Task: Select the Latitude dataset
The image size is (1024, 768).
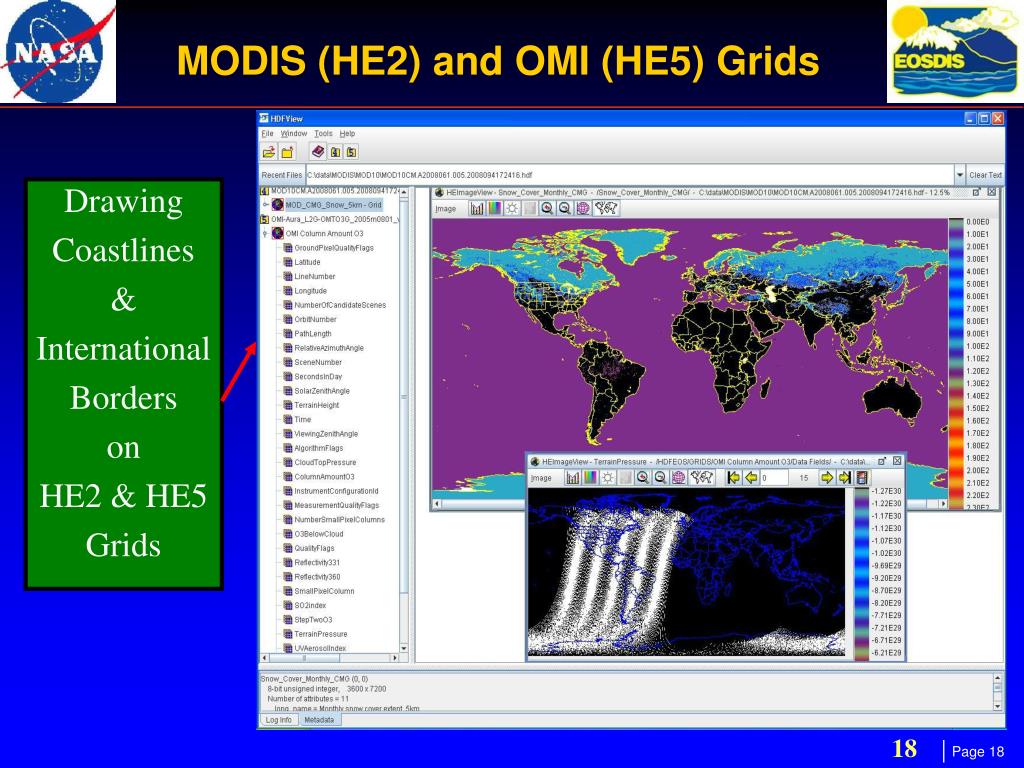Action: (x=307, y=262)
